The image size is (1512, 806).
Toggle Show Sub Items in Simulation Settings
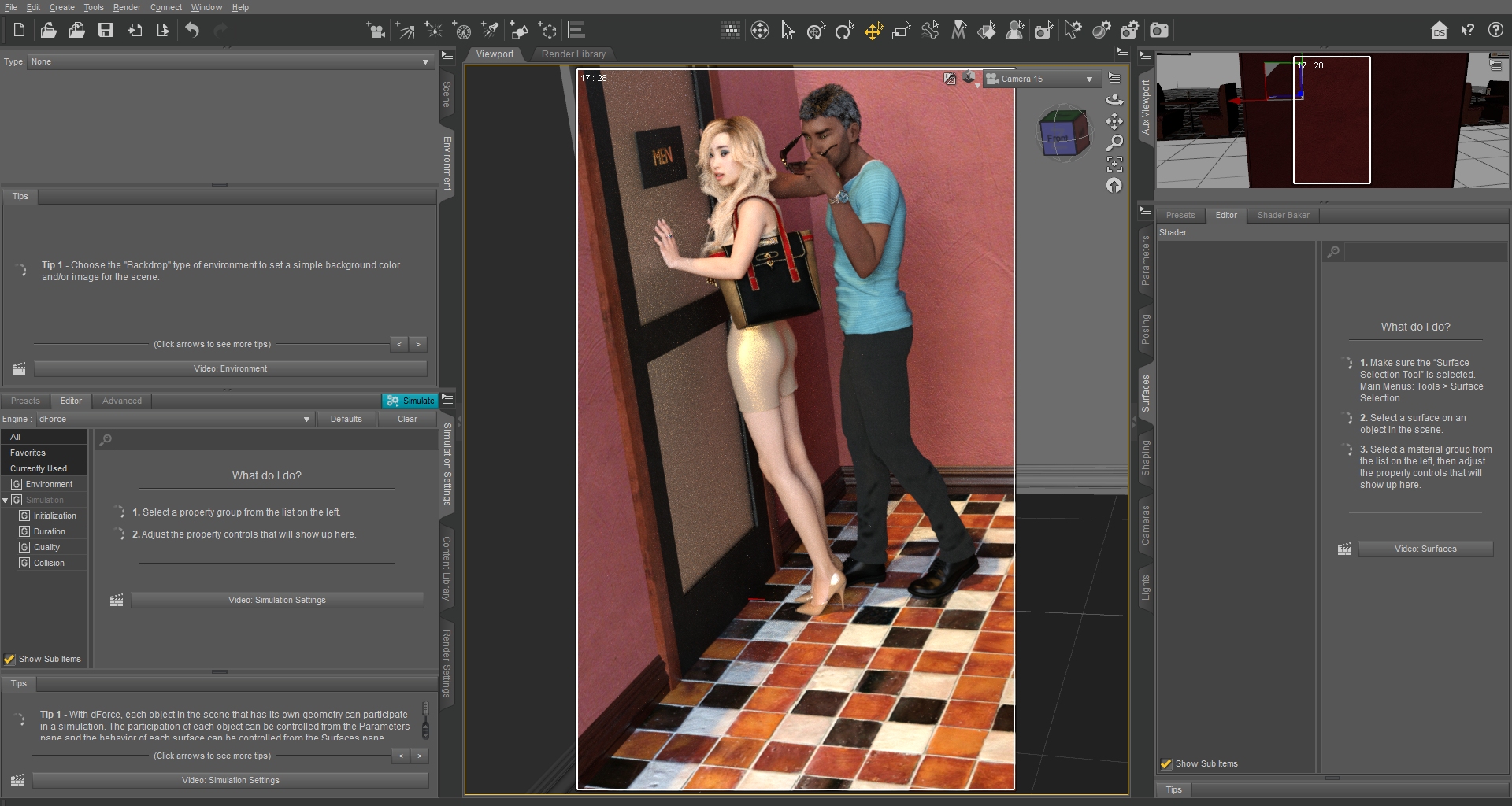[9, 660]
